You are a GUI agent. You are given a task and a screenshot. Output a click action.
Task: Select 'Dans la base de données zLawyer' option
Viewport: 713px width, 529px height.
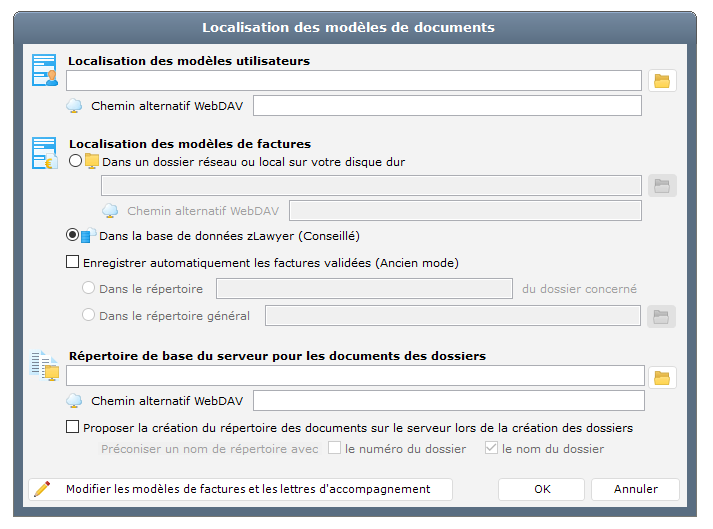72,236
